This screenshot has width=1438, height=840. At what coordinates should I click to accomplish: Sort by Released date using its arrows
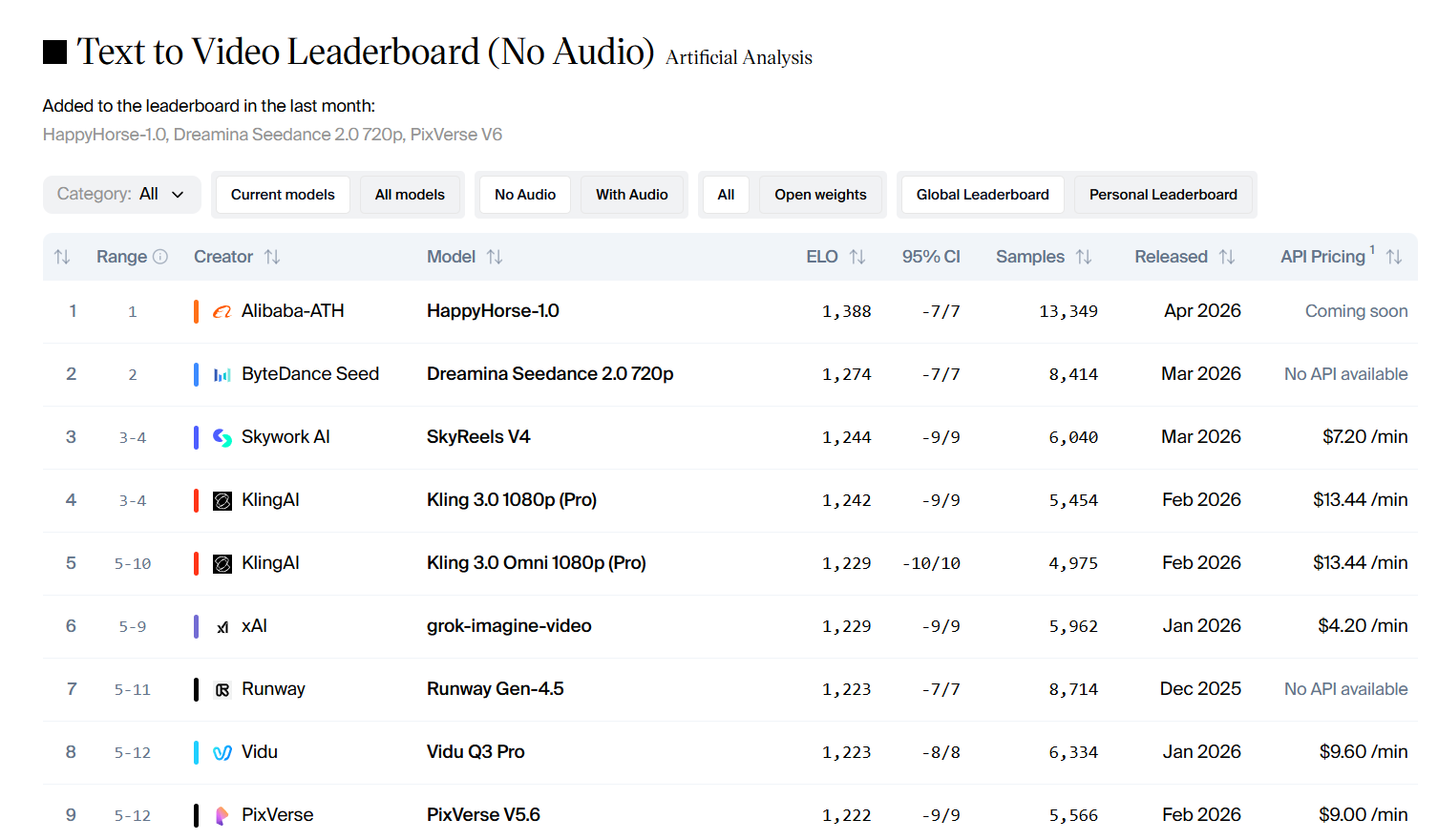tap(1227, 257)
